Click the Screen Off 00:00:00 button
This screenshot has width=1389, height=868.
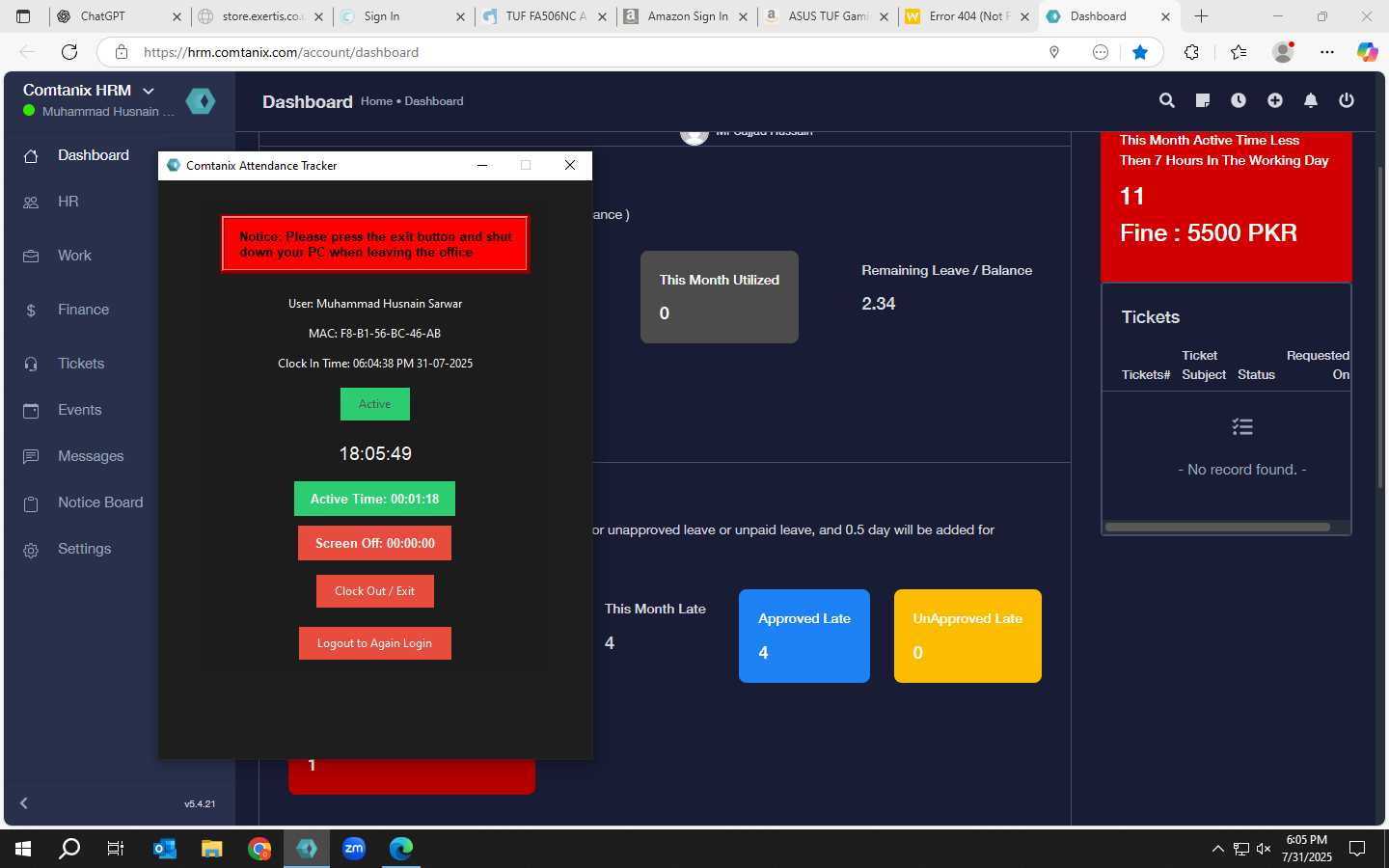tap(374, 543)
